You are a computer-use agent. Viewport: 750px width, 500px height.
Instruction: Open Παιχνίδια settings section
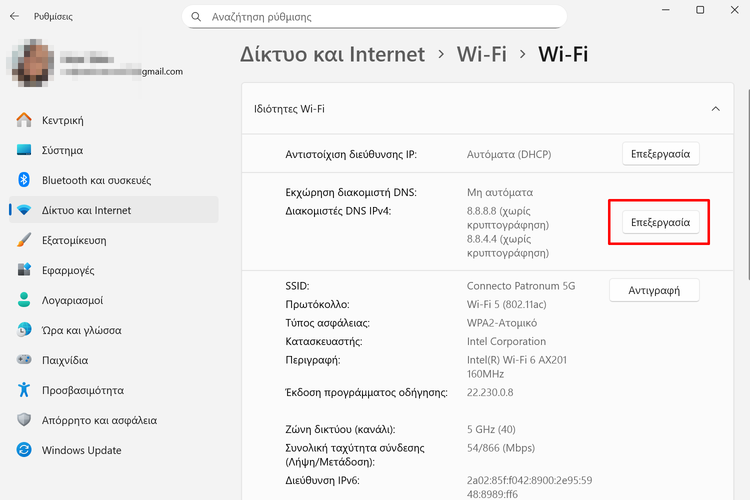65,360
